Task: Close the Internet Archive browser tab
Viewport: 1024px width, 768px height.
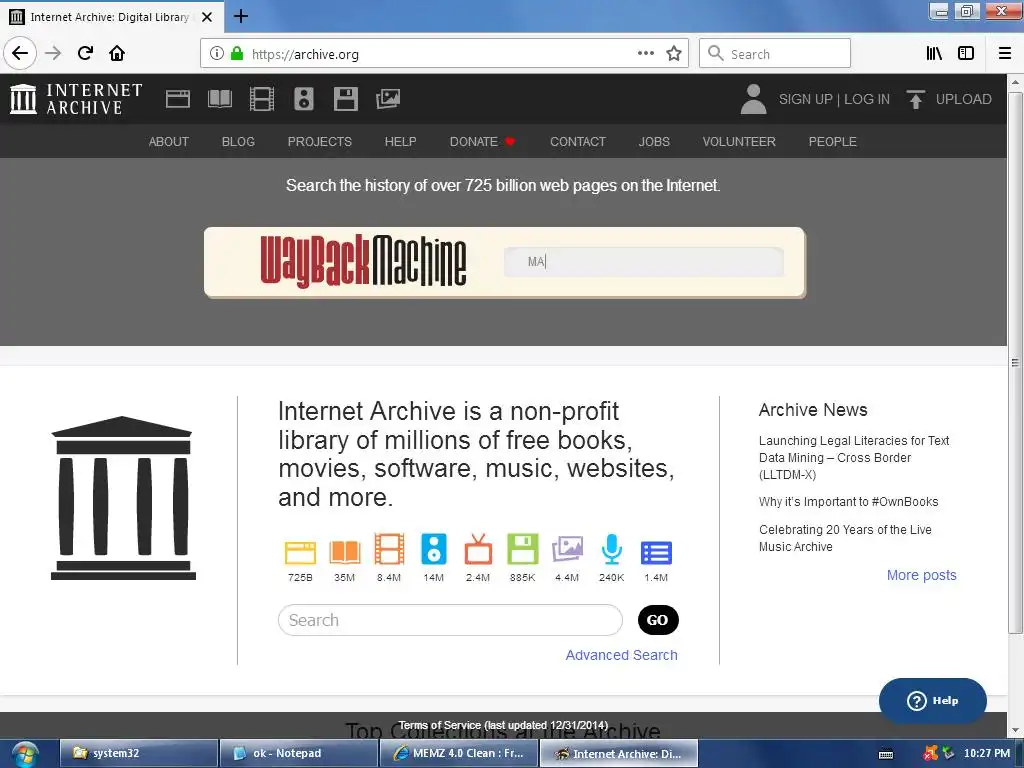Action: 207,17
